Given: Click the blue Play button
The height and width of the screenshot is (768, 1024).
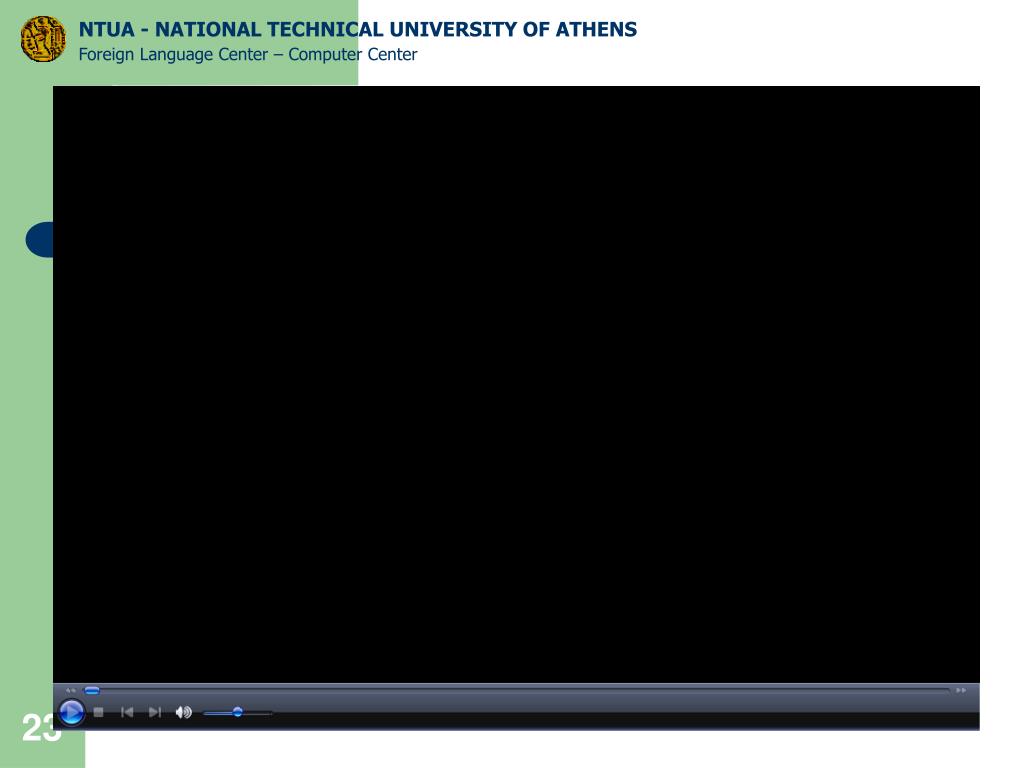Looking at the screenshot, I should (71, 712).
